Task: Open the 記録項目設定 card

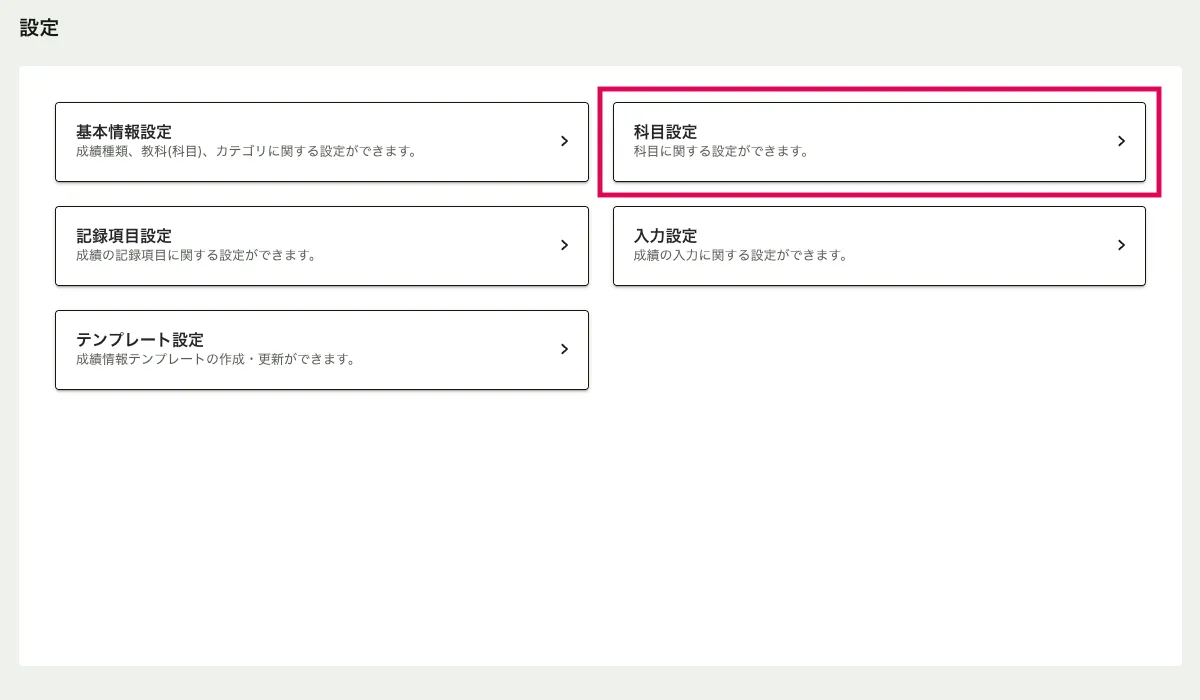Action: click(x=321, y=246)
